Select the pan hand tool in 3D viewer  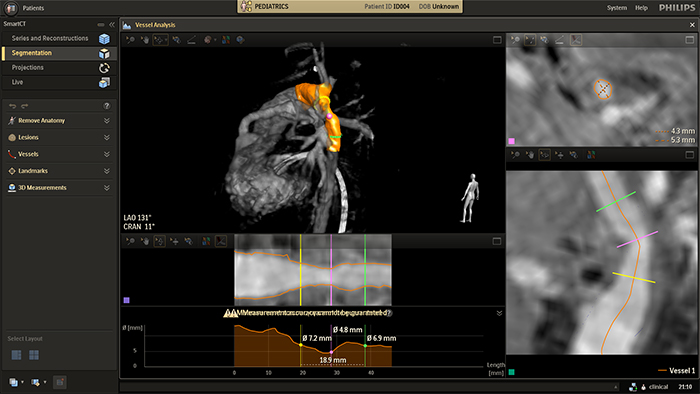click(145, 40)
